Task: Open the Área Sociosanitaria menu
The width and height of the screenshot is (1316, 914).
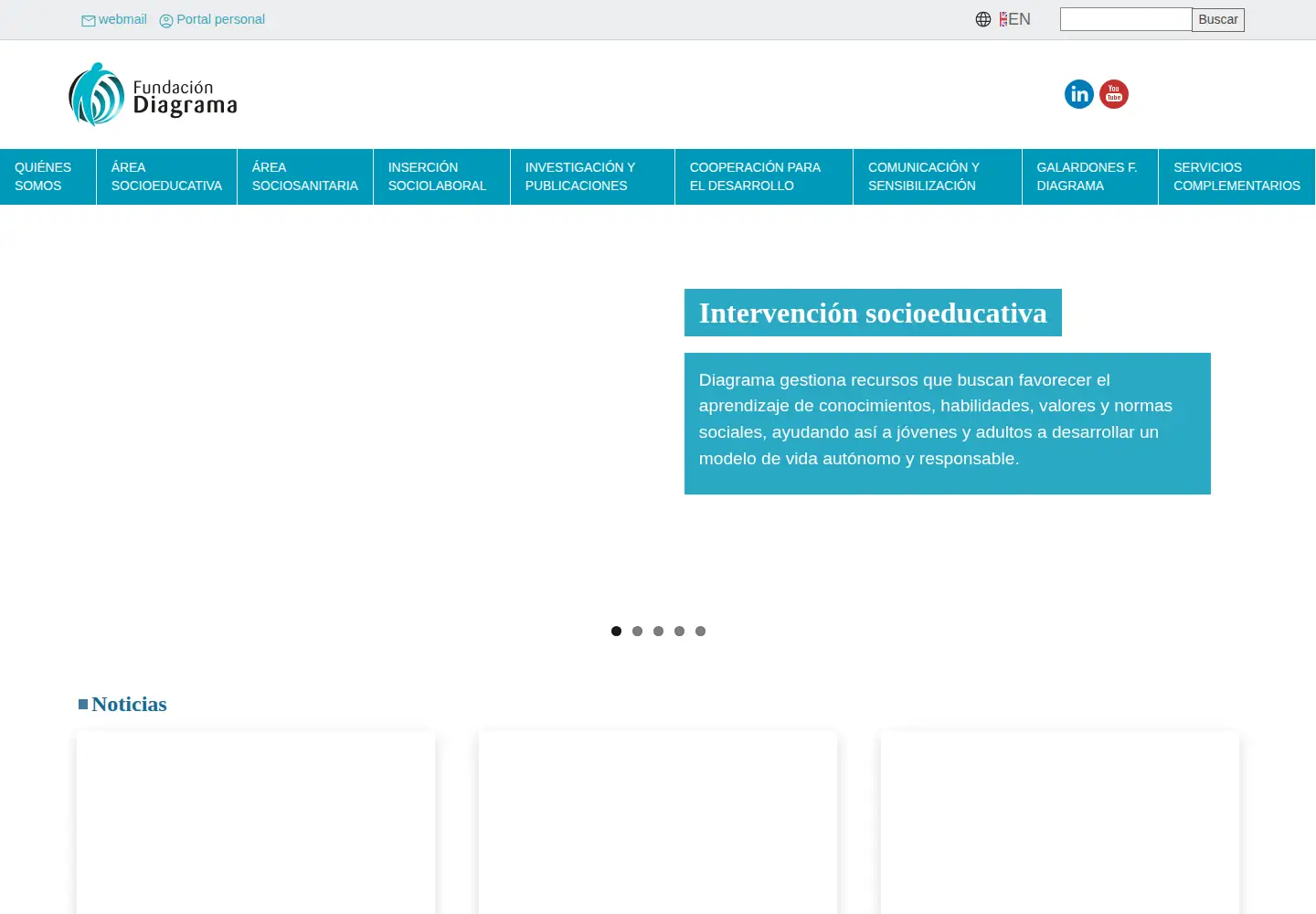Action: pyautogui.click(x=305, y=176)
